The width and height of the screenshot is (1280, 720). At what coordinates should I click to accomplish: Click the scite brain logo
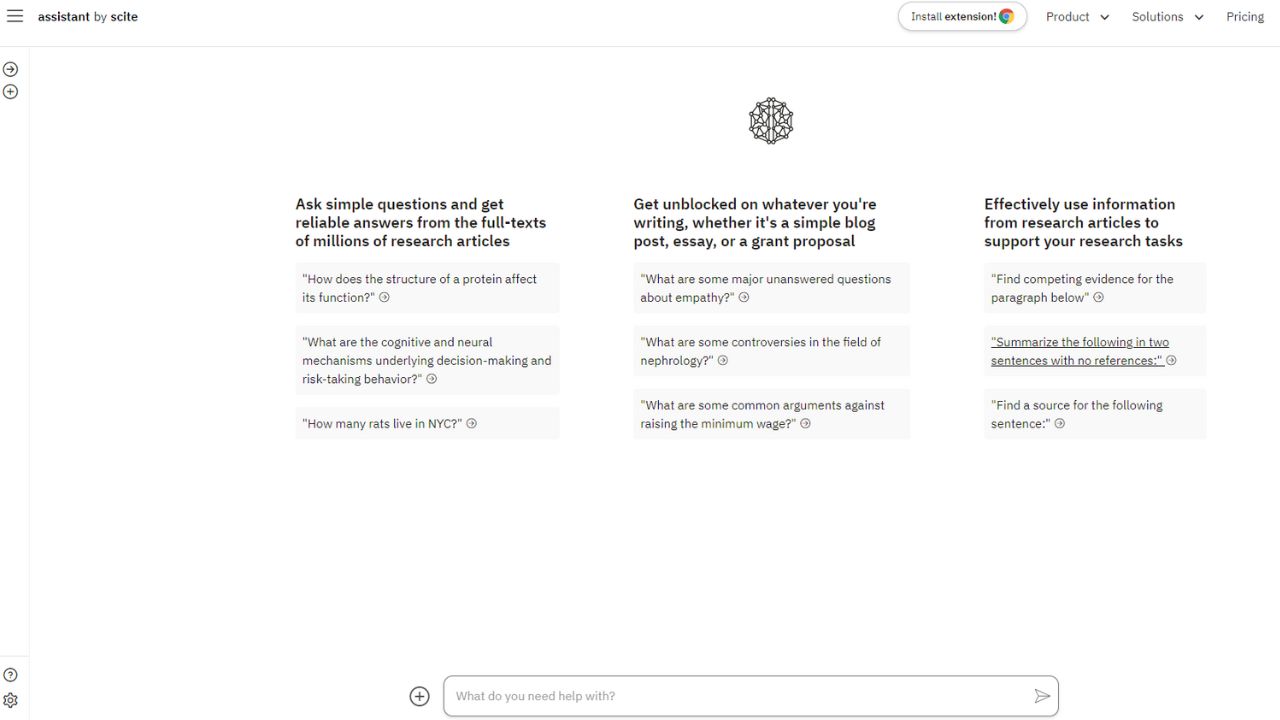(770, 121)
